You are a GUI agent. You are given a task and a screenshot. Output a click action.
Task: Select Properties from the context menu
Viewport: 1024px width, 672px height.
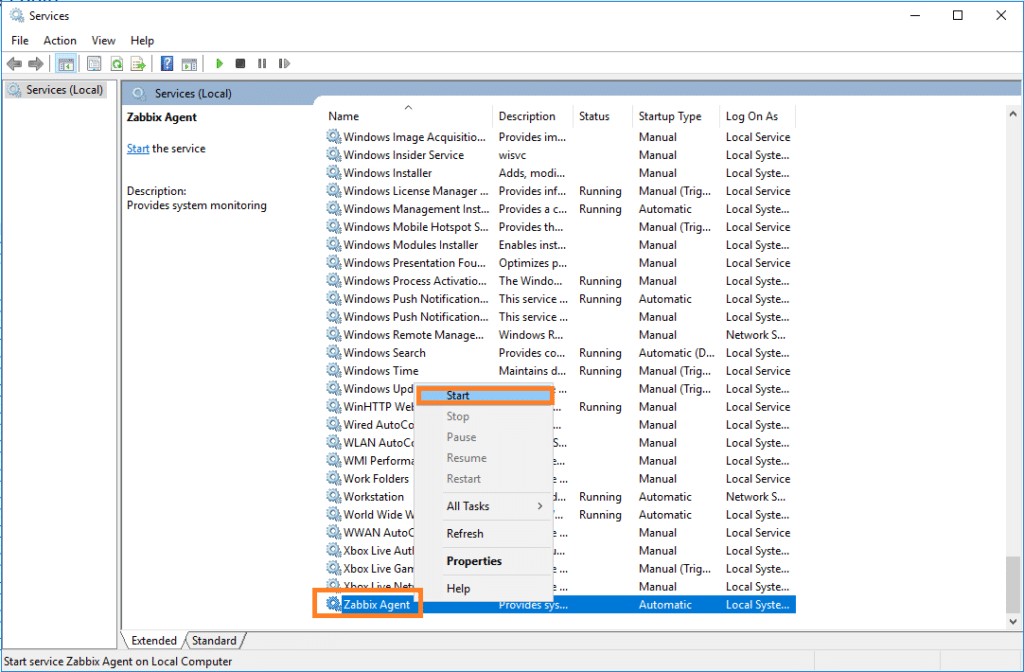coord(474,561)
